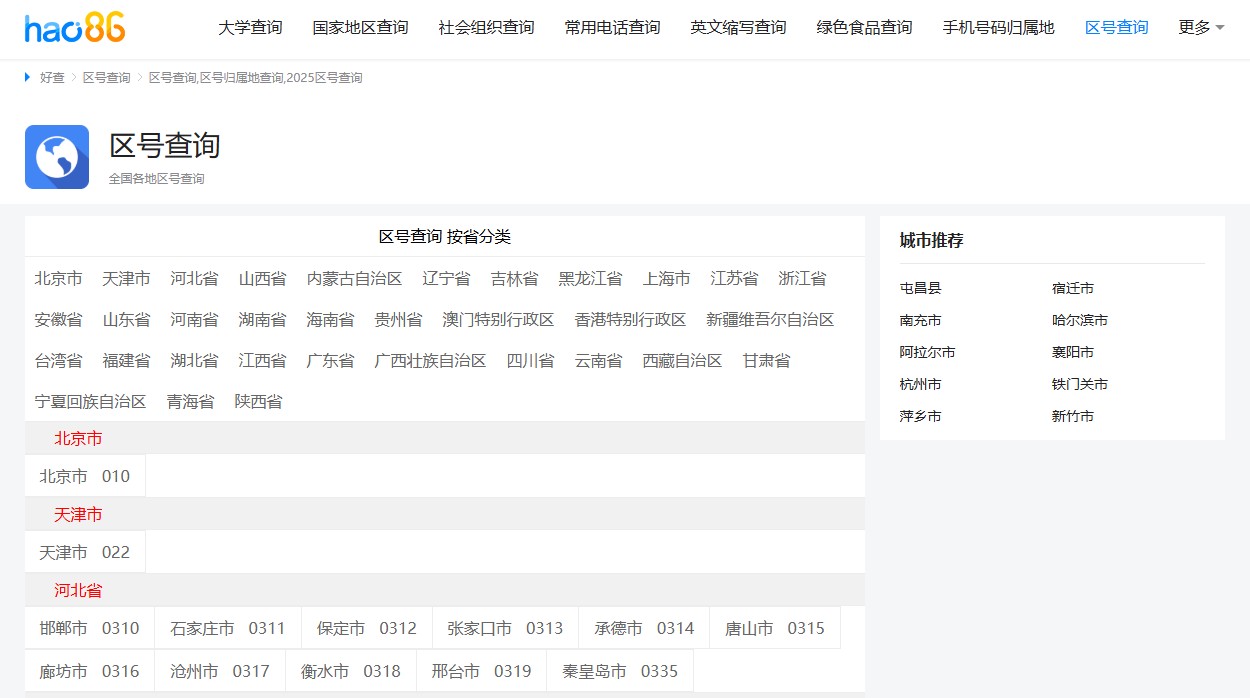Select 香港特别行政区 link
Screen dimensions: 1250x698
(x=630, y=320)
